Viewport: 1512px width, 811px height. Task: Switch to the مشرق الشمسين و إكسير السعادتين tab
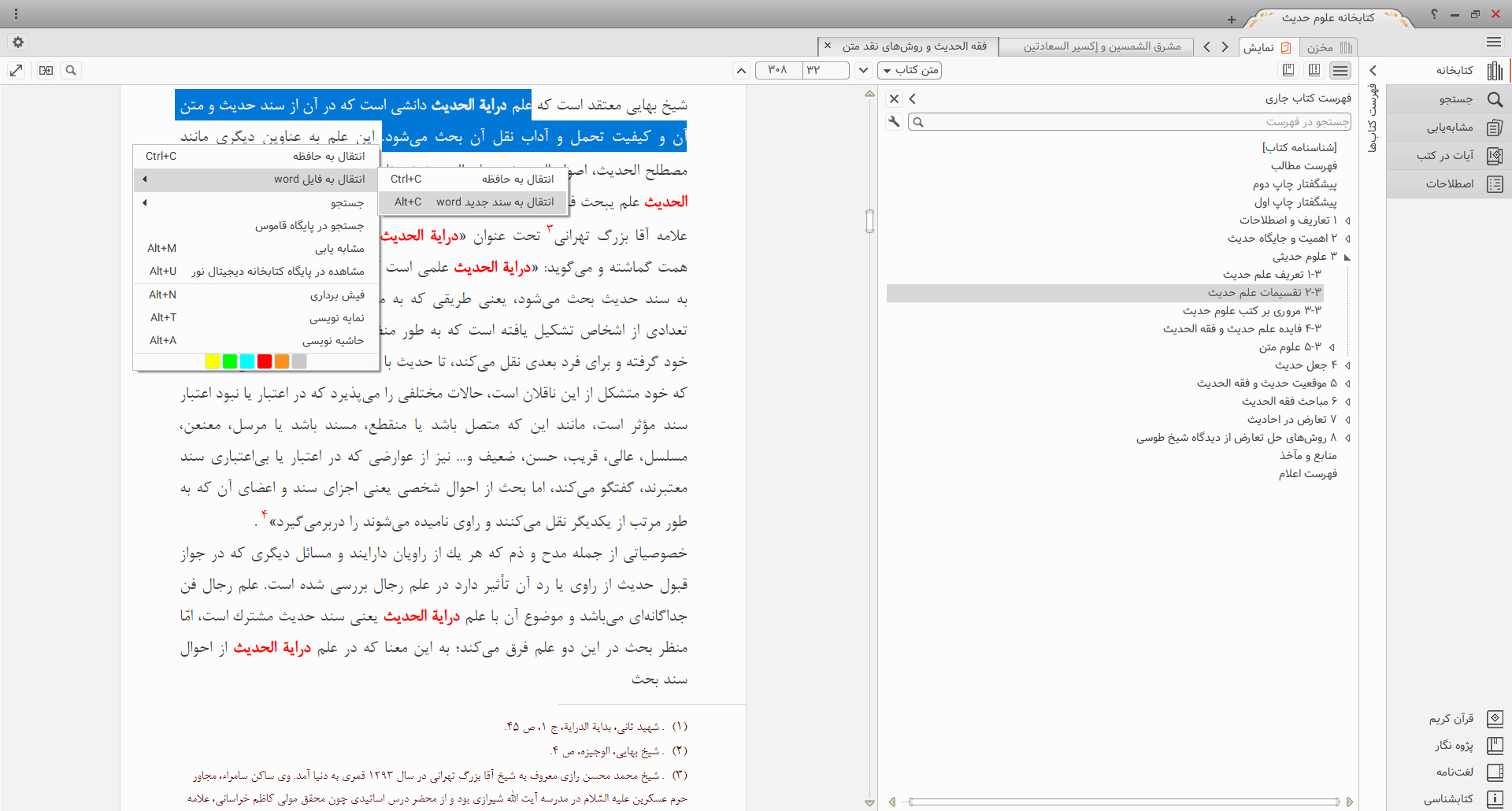tap(1101, 47)
